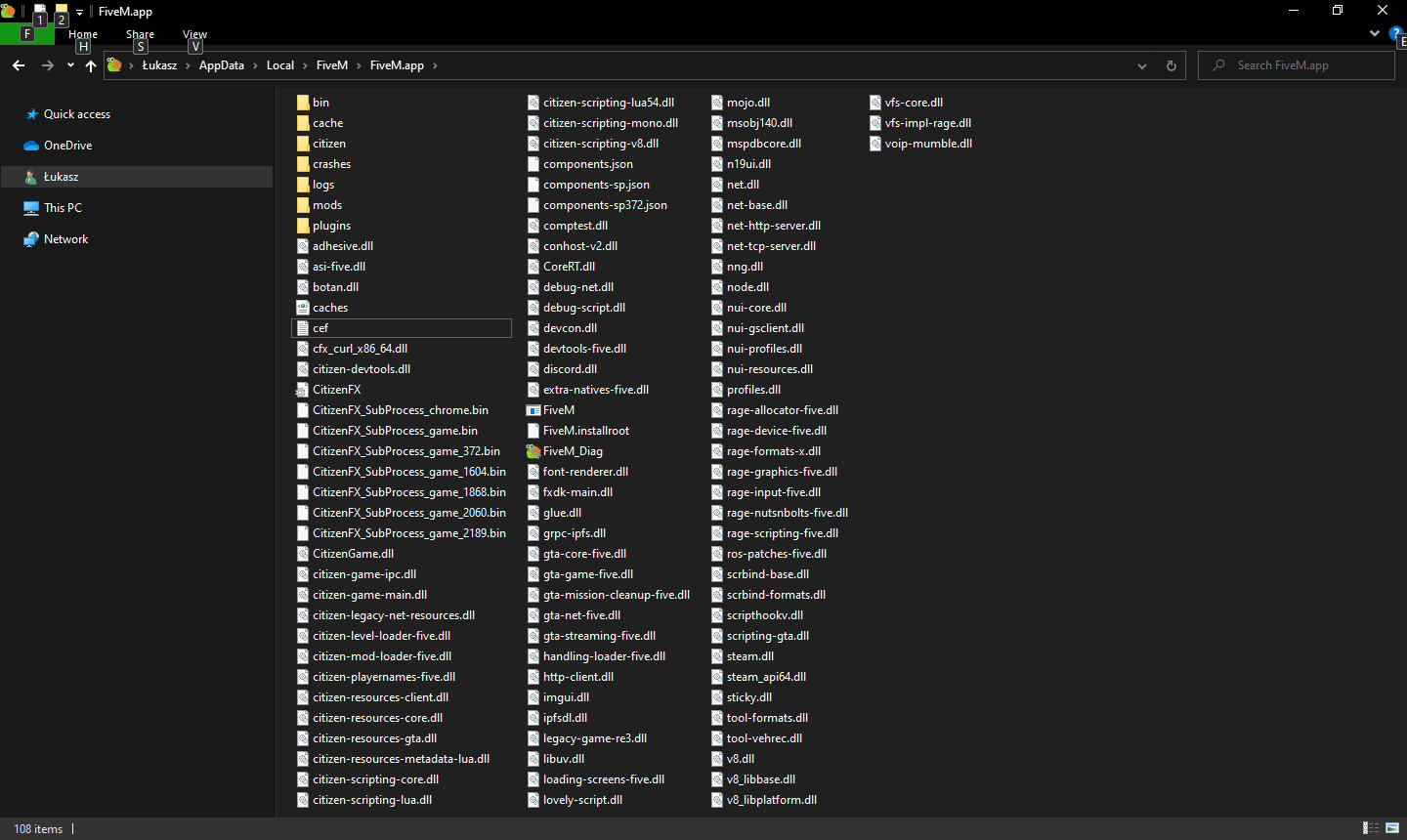Open the caches file icon

303,308
